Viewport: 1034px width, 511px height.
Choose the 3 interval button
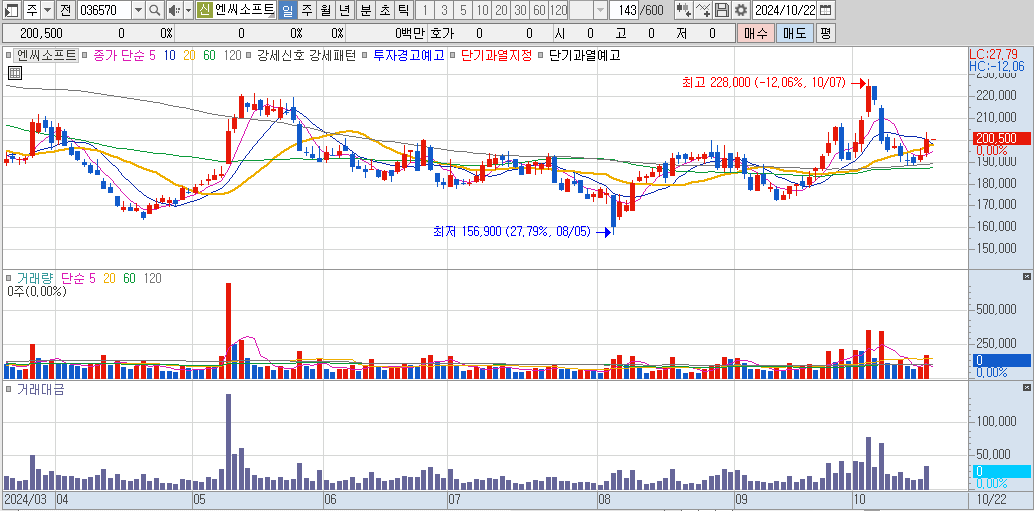(444, 10)
